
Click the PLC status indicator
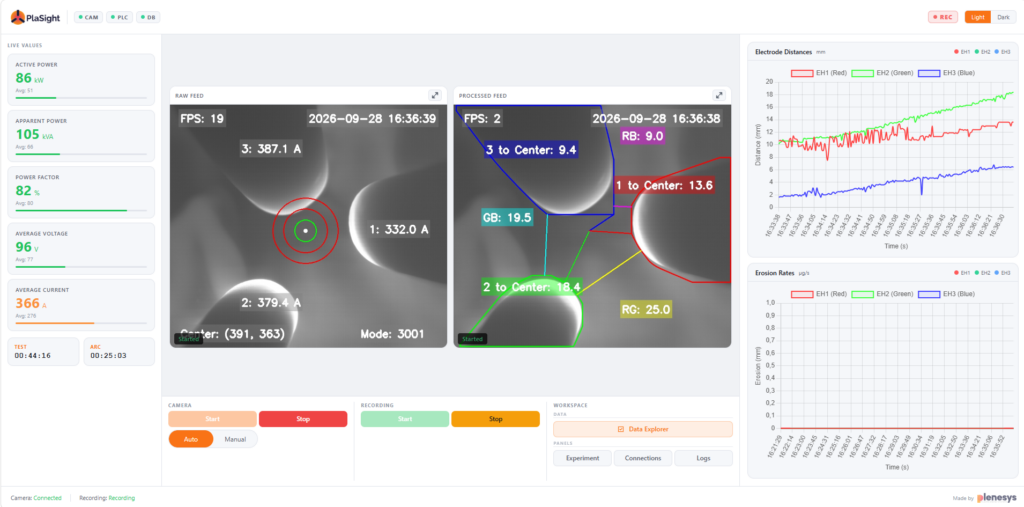119,18
